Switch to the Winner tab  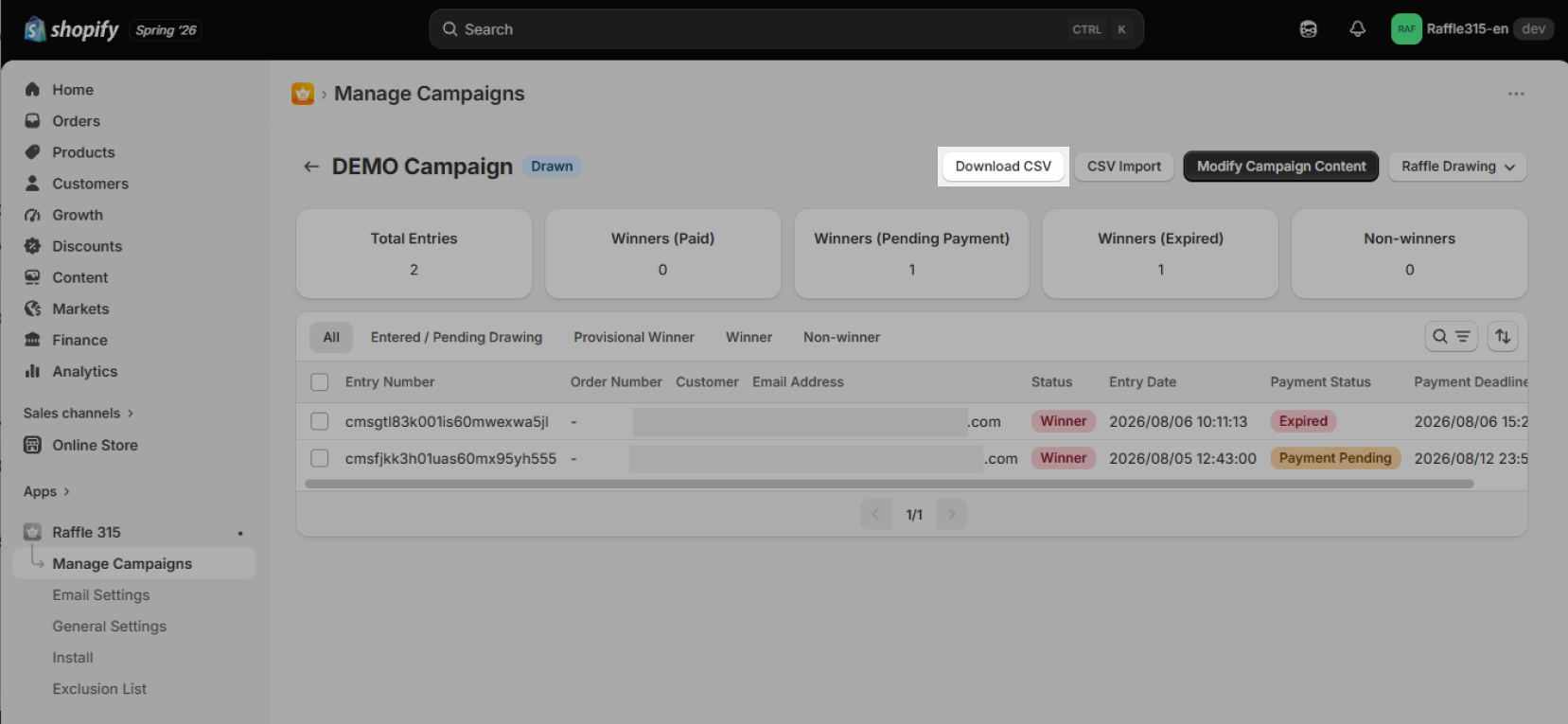tap(749, 337)
